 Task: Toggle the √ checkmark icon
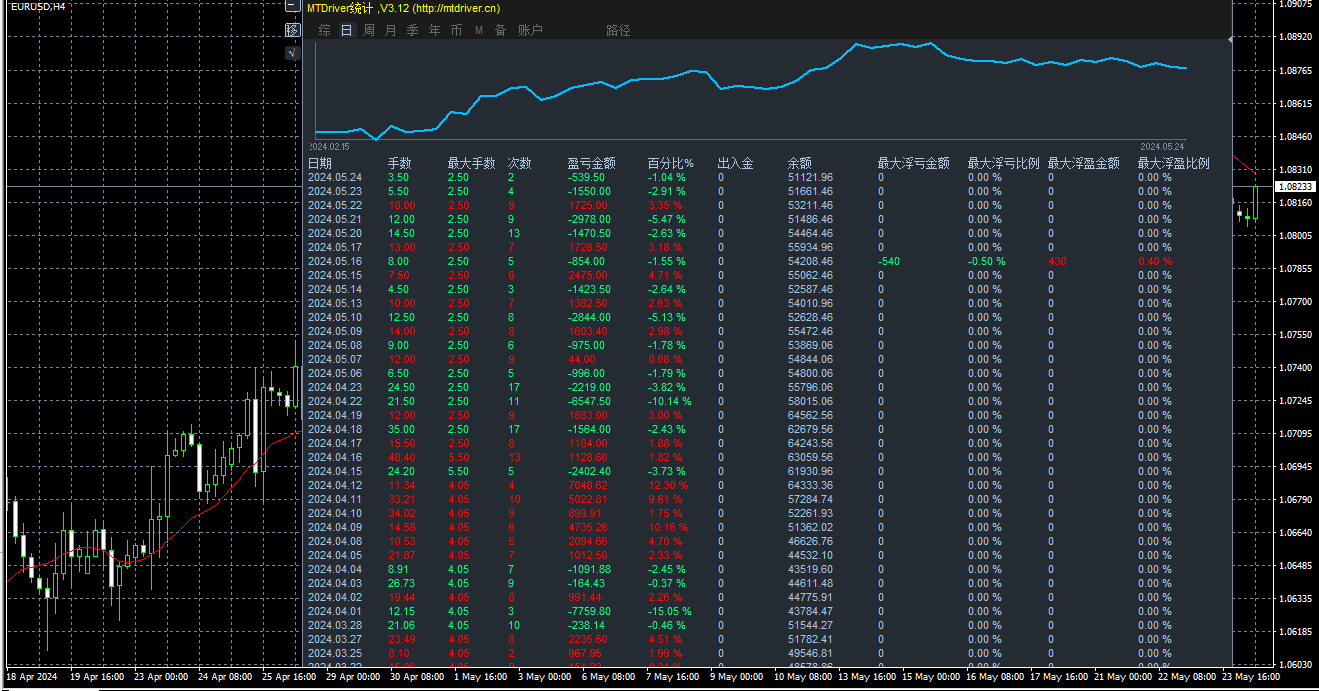point(292,53)
